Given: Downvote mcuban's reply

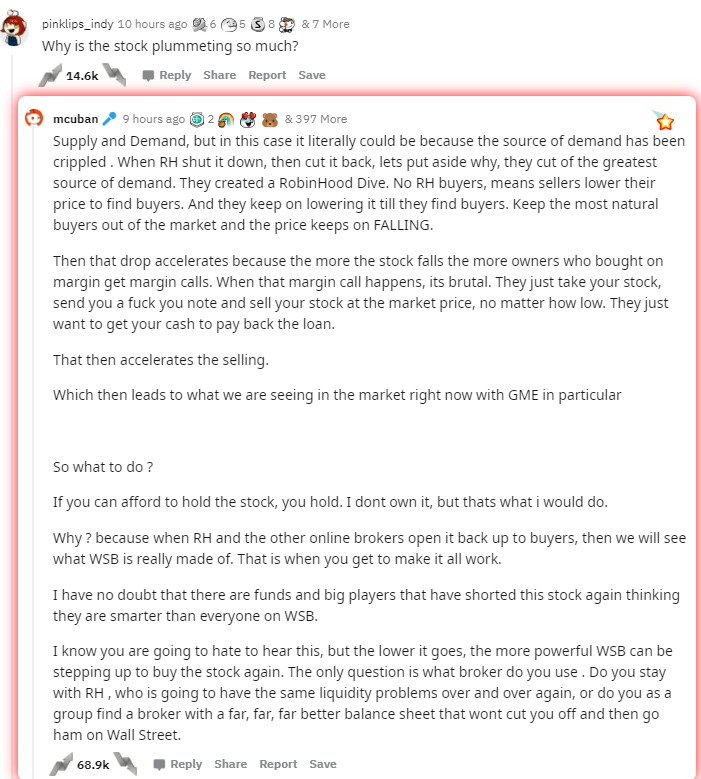Looking at the screenshot, I should pyautogui.click(x=125, y=764).
